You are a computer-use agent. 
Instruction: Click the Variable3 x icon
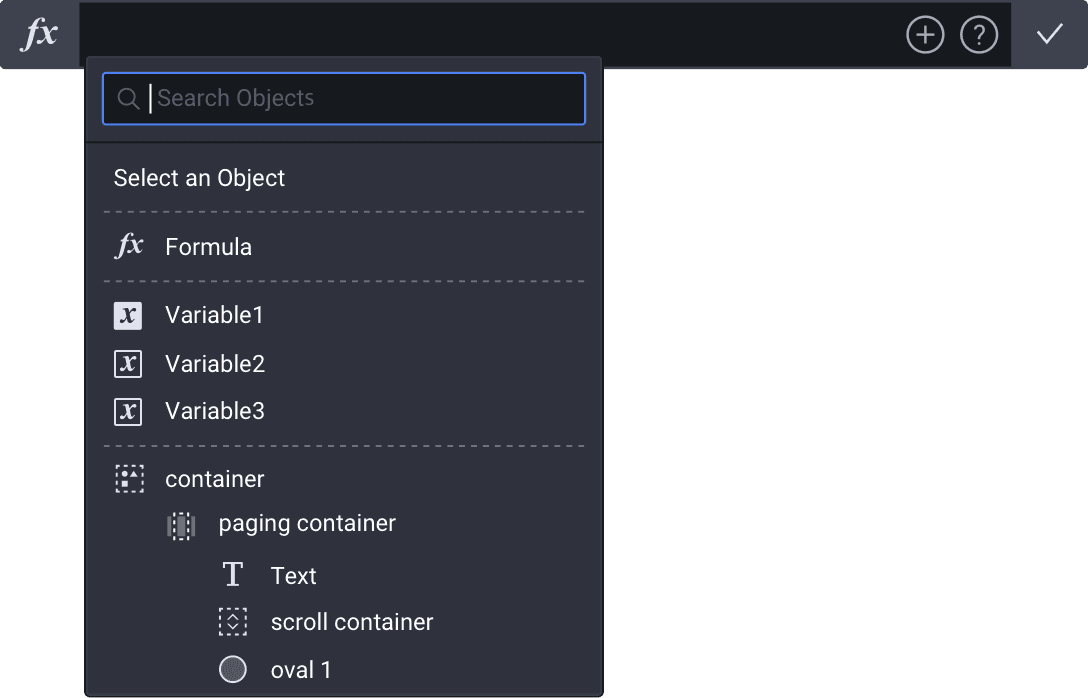click(x=129, y=410)
